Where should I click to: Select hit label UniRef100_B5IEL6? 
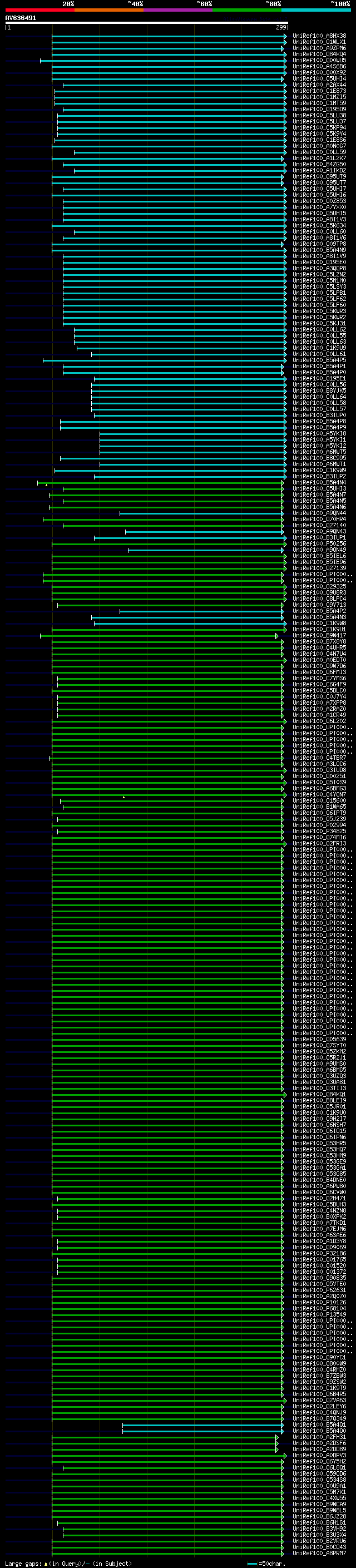[x=319, y=556]
